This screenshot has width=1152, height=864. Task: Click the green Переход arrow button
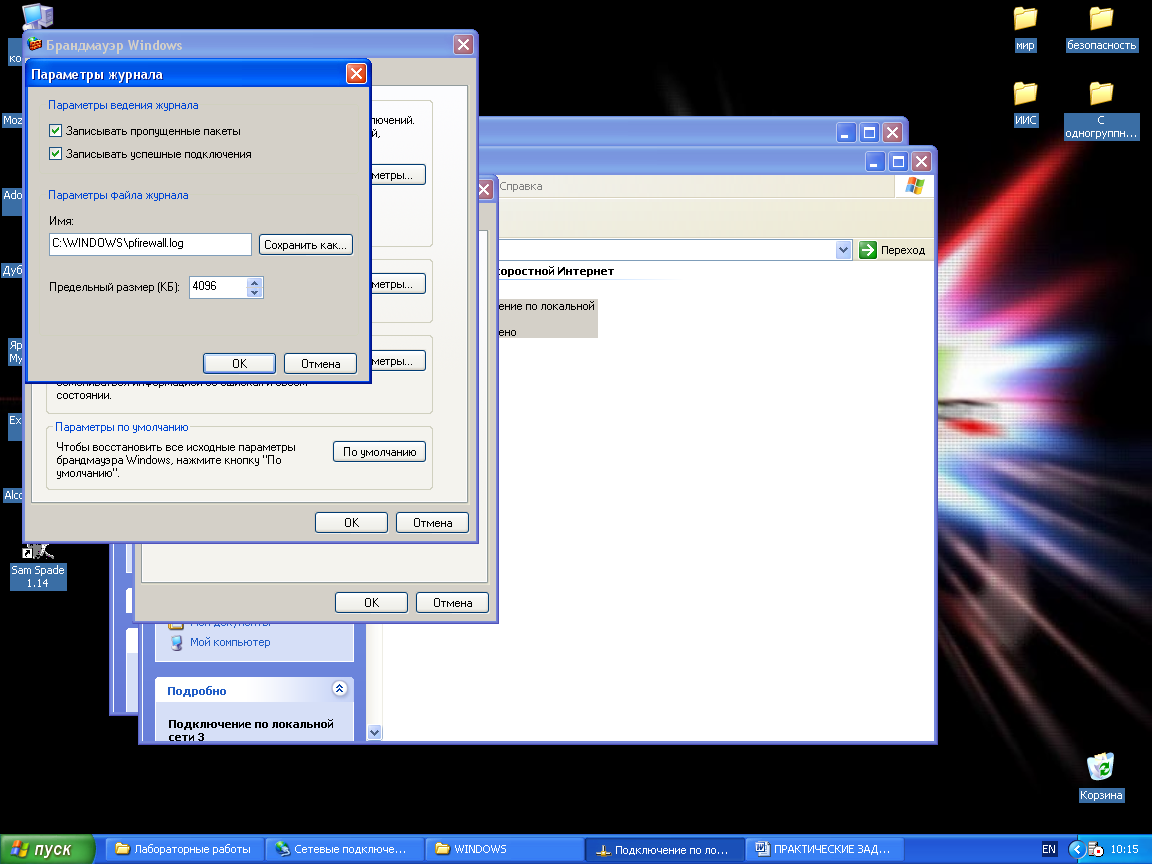[x=868, y=250]
